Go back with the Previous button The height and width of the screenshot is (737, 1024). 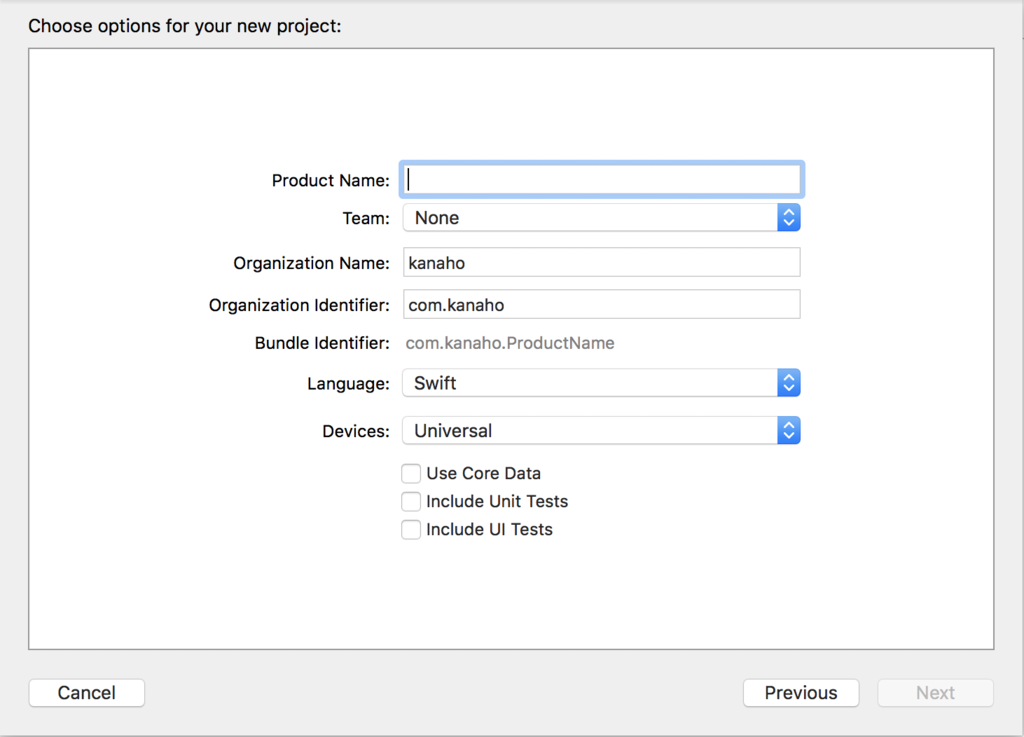[x=801, y=693]
